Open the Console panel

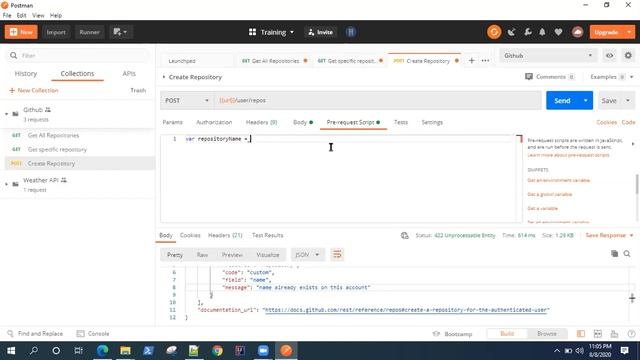tap(93, 333)
